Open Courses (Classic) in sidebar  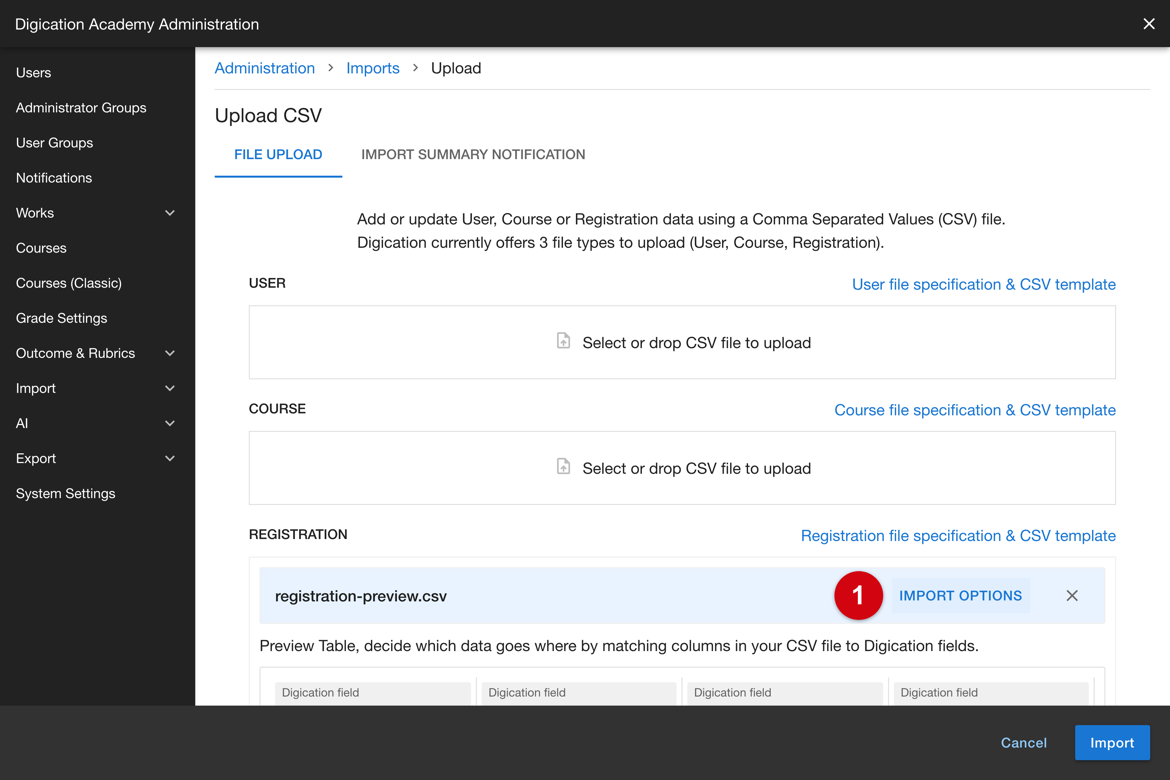pyautogui.click(x=69, y=283)
